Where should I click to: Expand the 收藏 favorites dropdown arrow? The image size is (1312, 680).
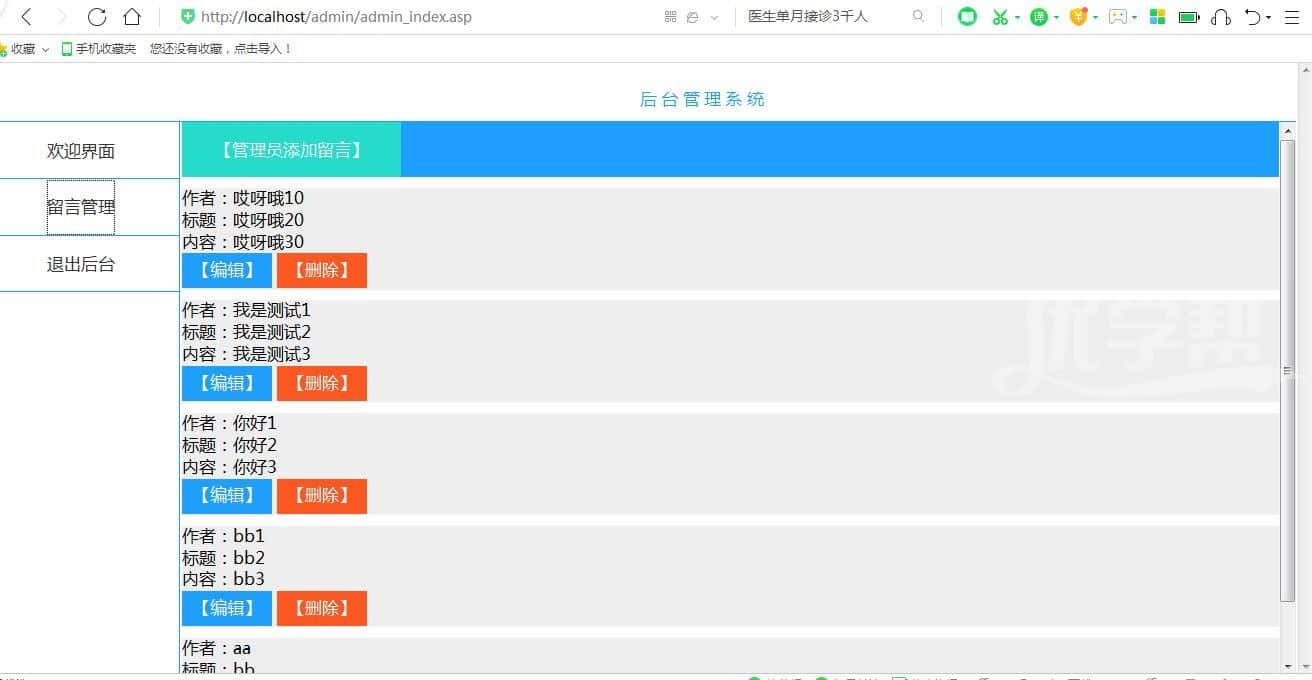(x=45, y=49)
